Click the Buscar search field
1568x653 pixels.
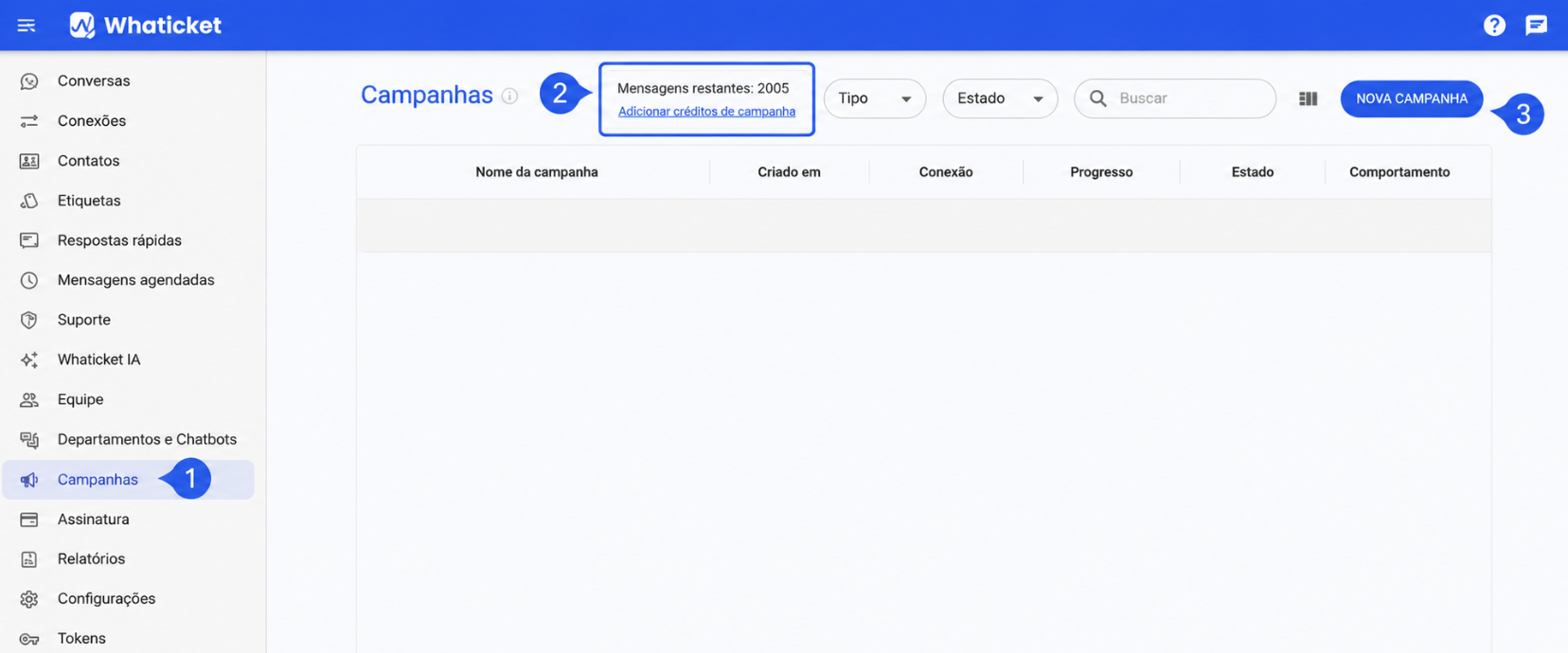click(x=1175, y=98)
